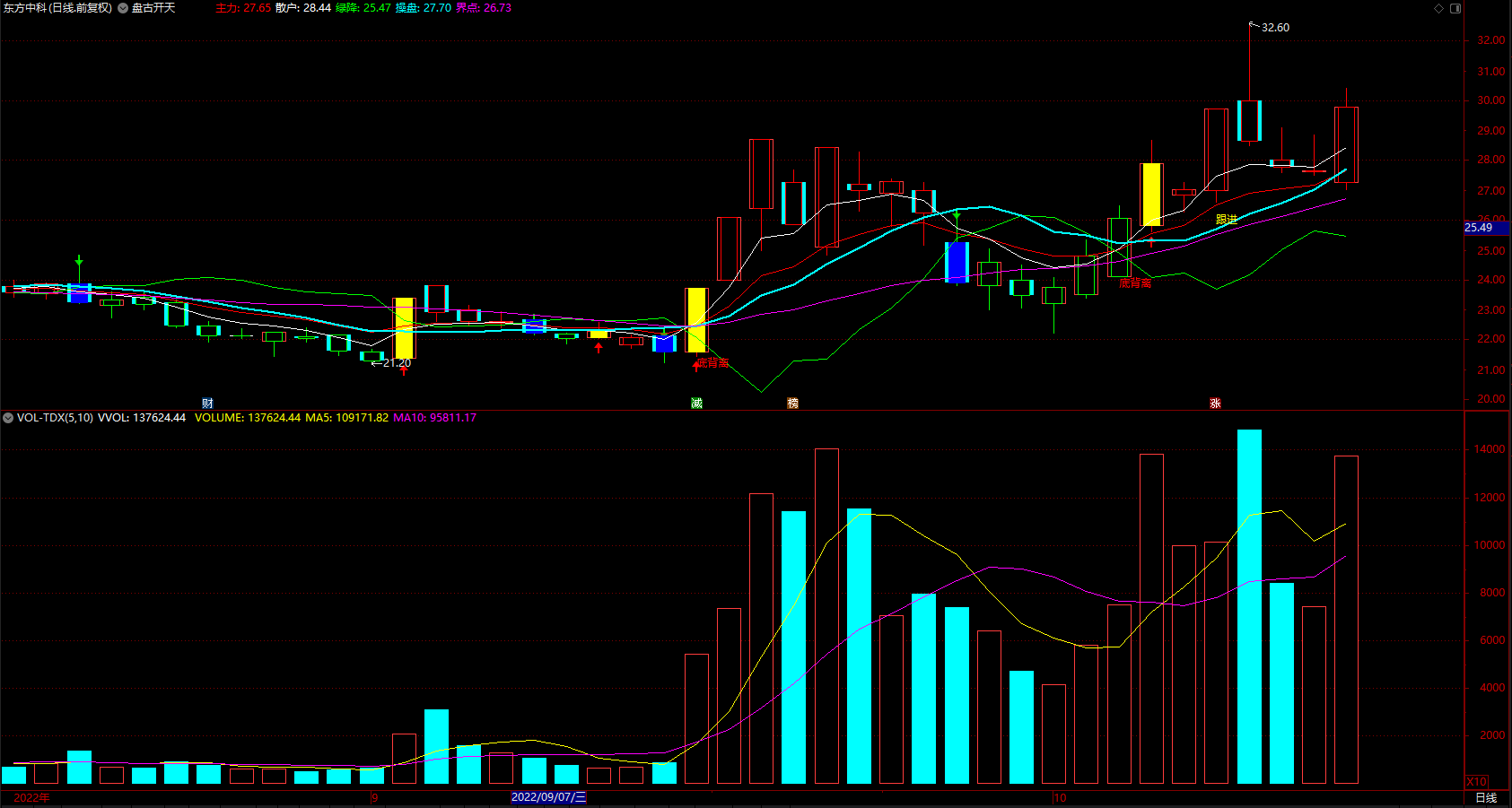Image resolution: width=1512 pixels, height=808 pixels.
Task: Click the MA5: 109171.82 readout
Action: click(x=346, y=418)
